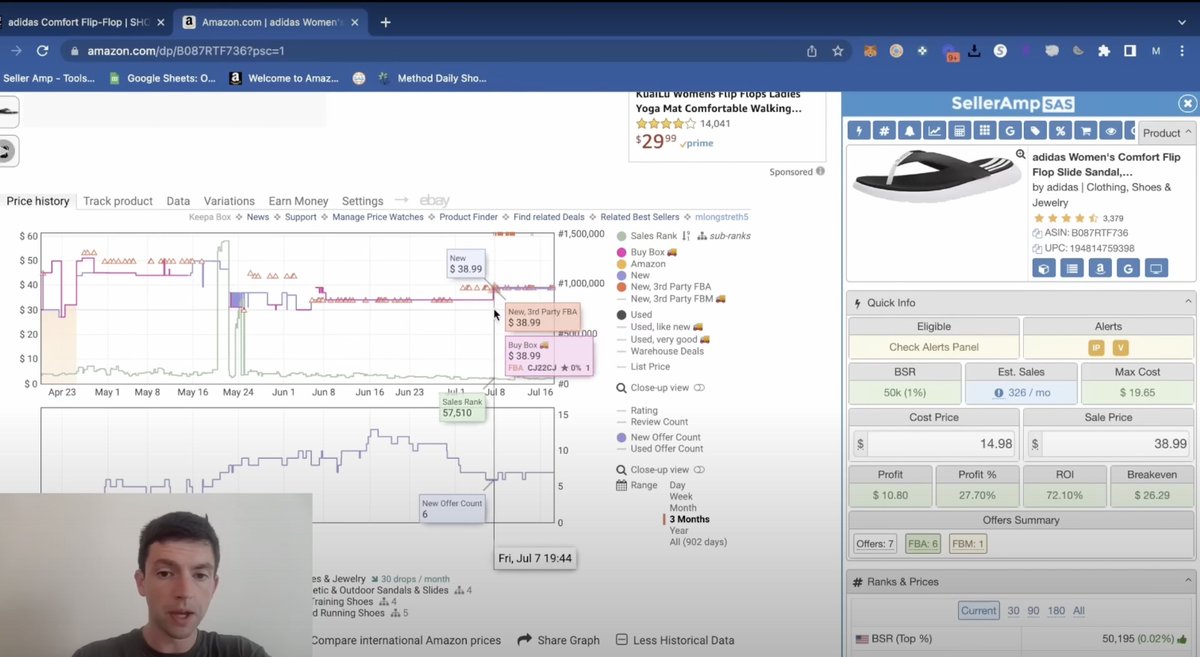Open the bell alerts icon in SellerAmp toolbar
This screenshot has width=1200, height=657.
click(910, 131)
